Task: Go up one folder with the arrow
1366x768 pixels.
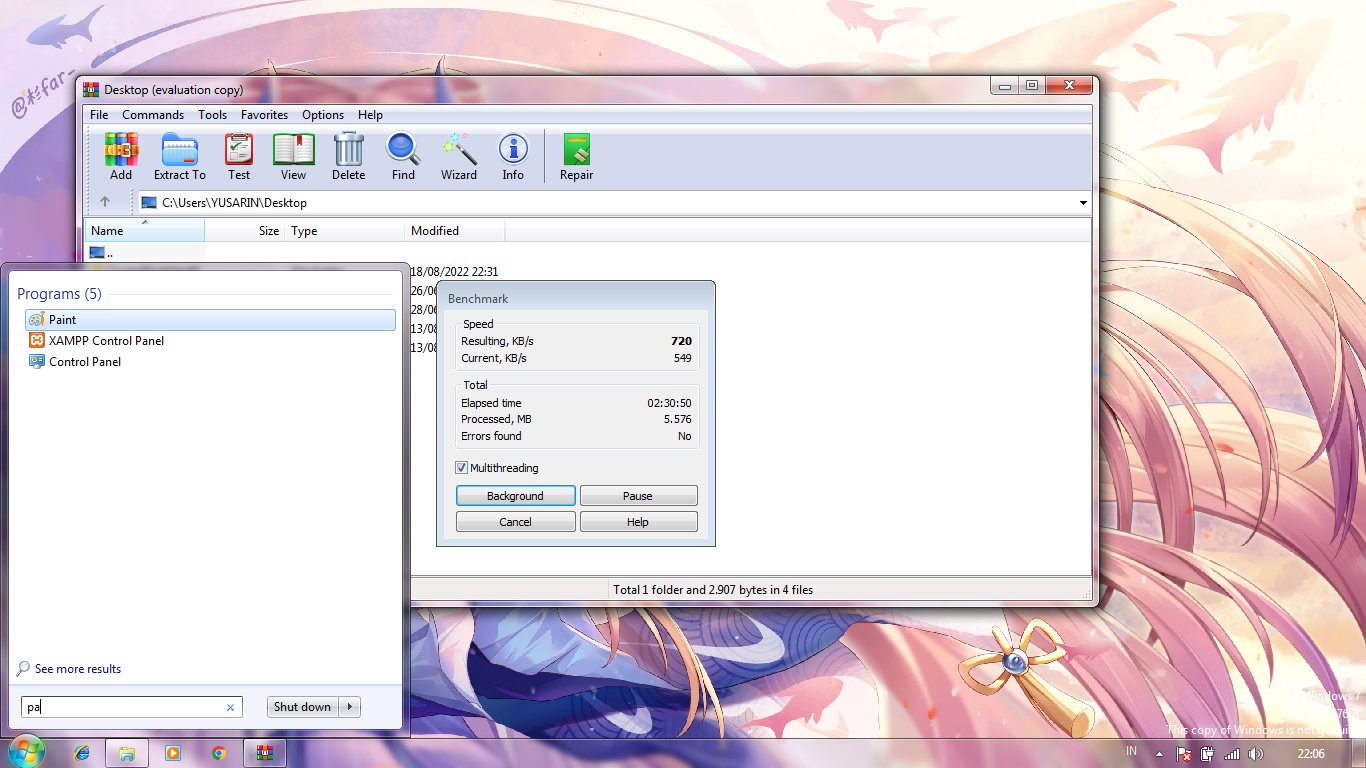Action: (105, 202)
